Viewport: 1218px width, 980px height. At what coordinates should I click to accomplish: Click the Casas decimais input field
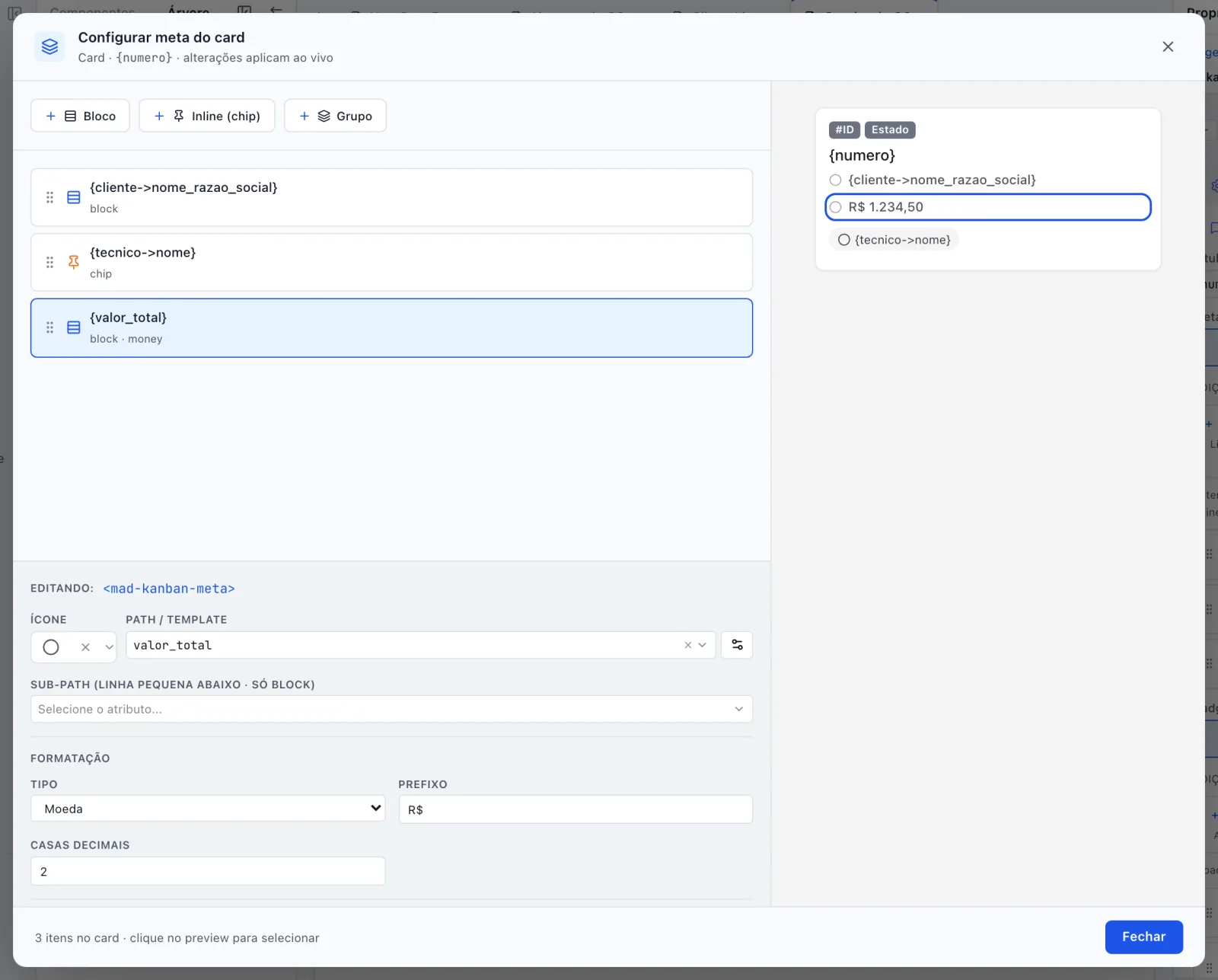pyautogui.click(x=208, y=871)
